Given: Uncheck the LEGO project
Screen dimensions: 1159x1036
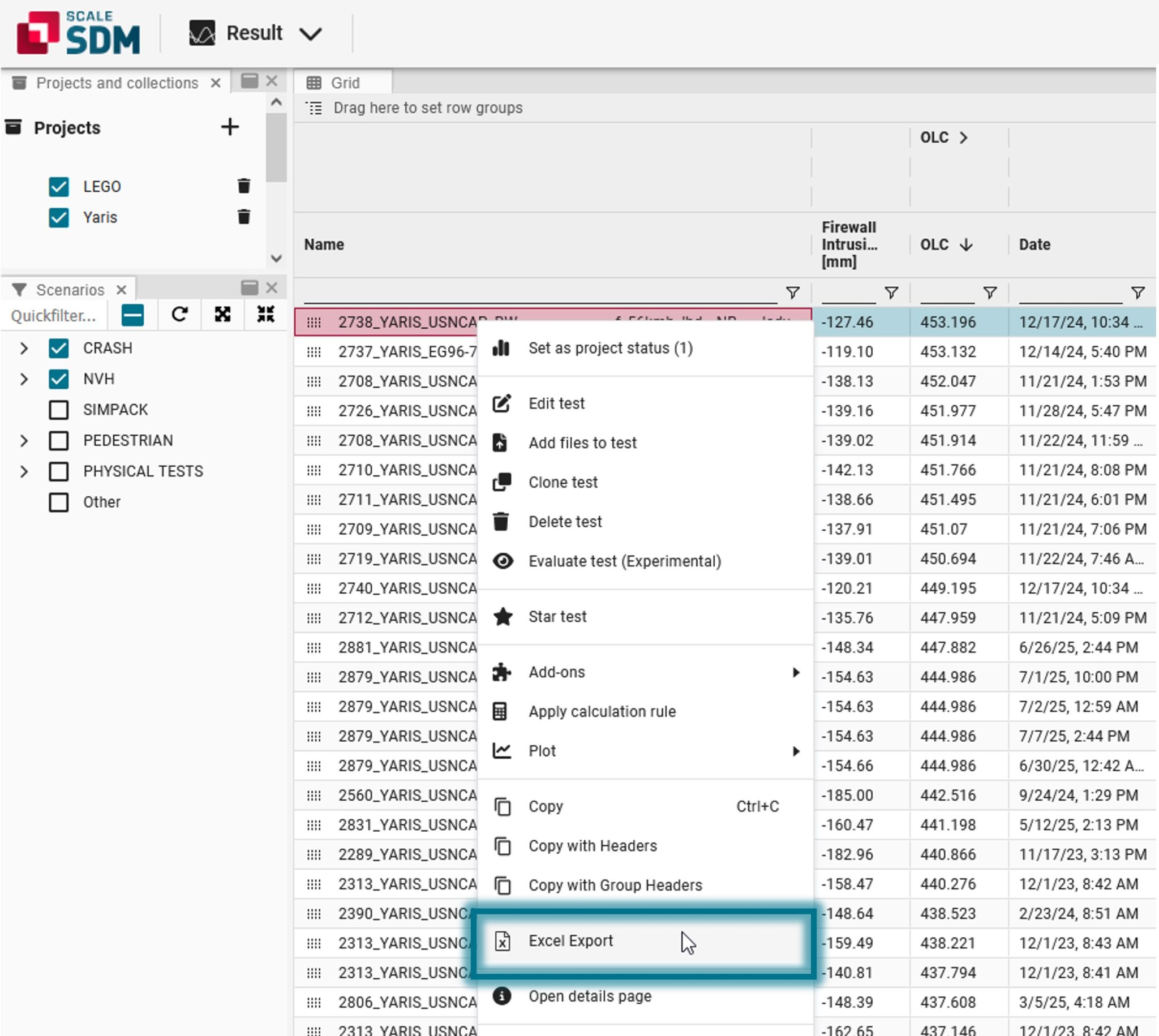Looking at the screenshot, I should pyautogui.click(x=59, y=186).
